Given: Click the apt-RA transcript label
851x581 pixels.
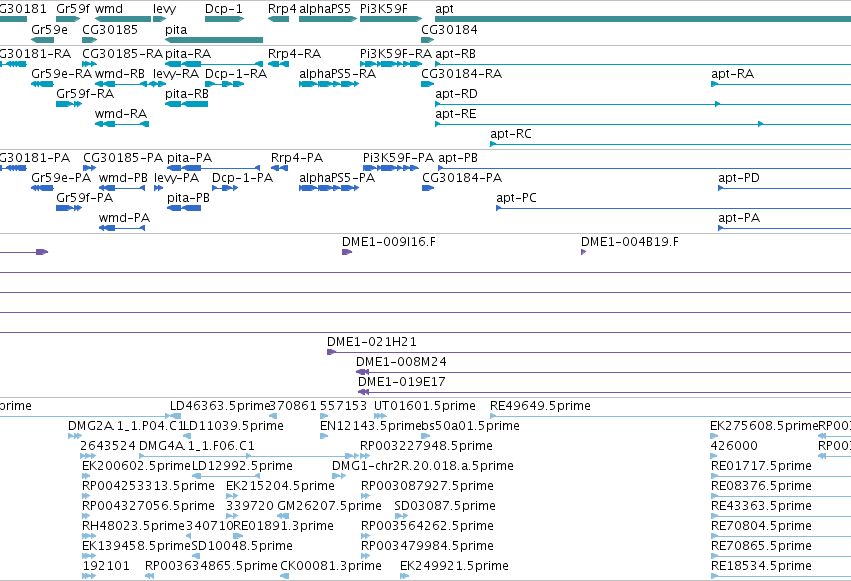Looking at the screenshot, I should click(x=733, y=73).
